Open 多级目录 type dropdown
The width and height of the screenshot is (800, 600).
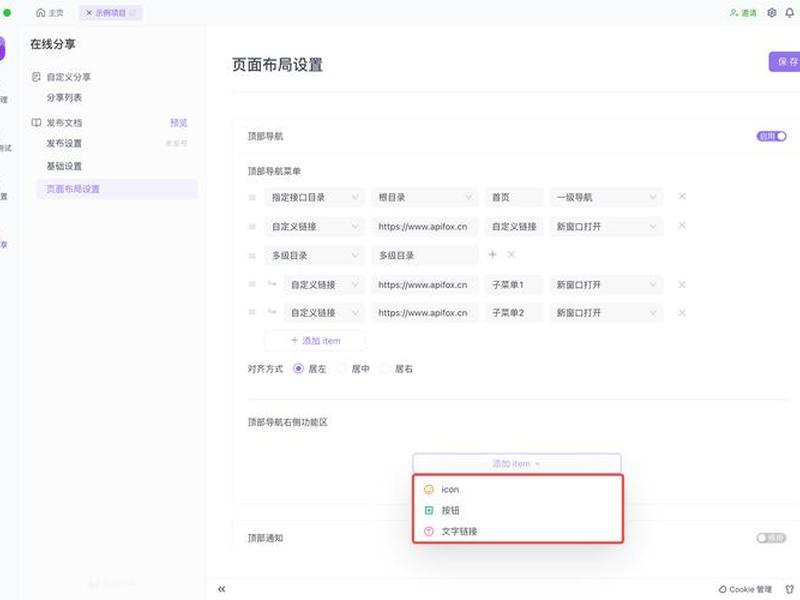click(314, 256)
